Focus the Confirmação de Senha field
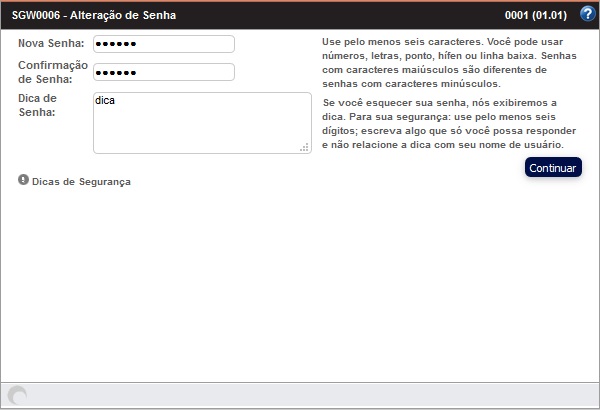The height and width of the screenshot is (410, 600). (x=163, y=72)
